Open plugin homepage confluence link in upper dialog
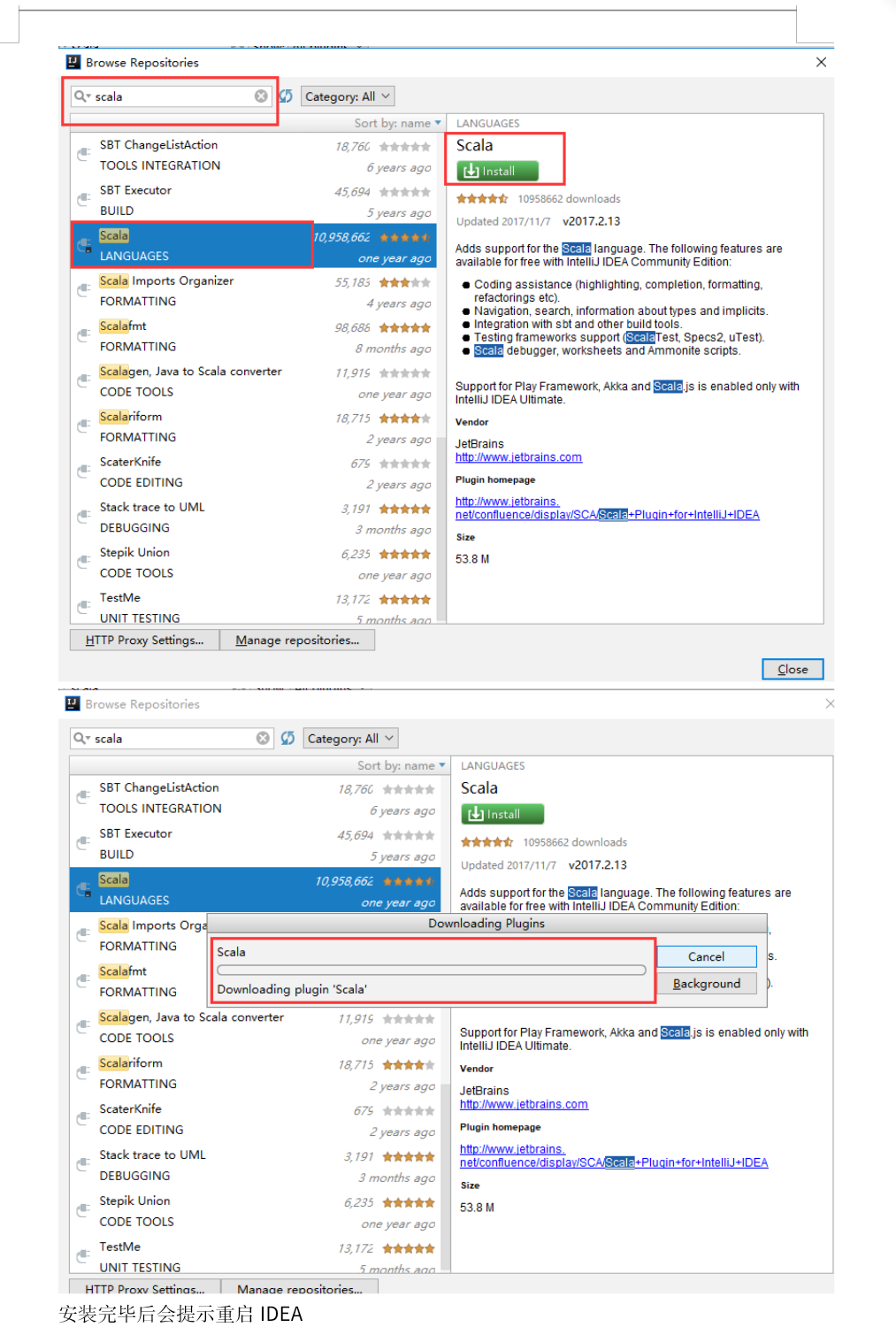 (x=607, y=508)
